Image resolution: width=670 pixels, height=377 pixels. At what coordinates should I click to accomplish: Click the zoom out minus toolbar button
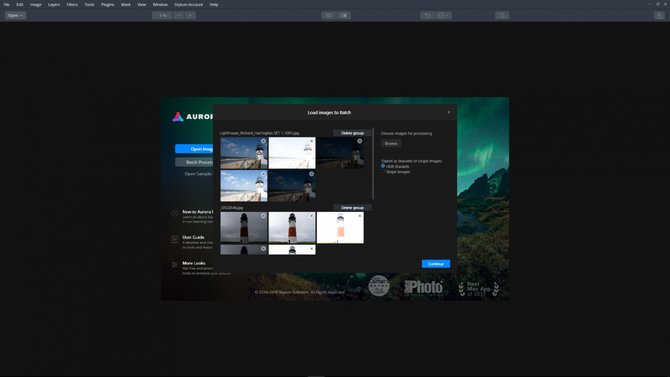tap(179, 15)
